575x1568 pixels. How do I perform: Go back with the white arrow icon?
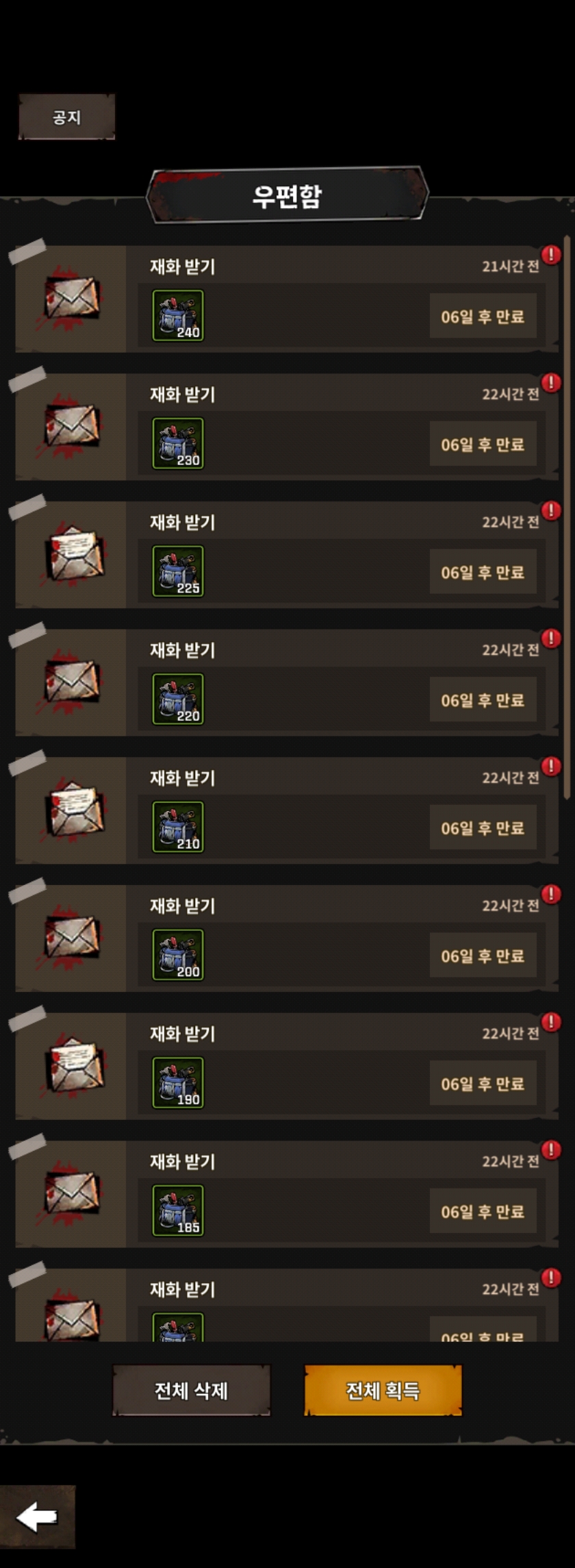pyautogui.click(x=37, y=1517)
